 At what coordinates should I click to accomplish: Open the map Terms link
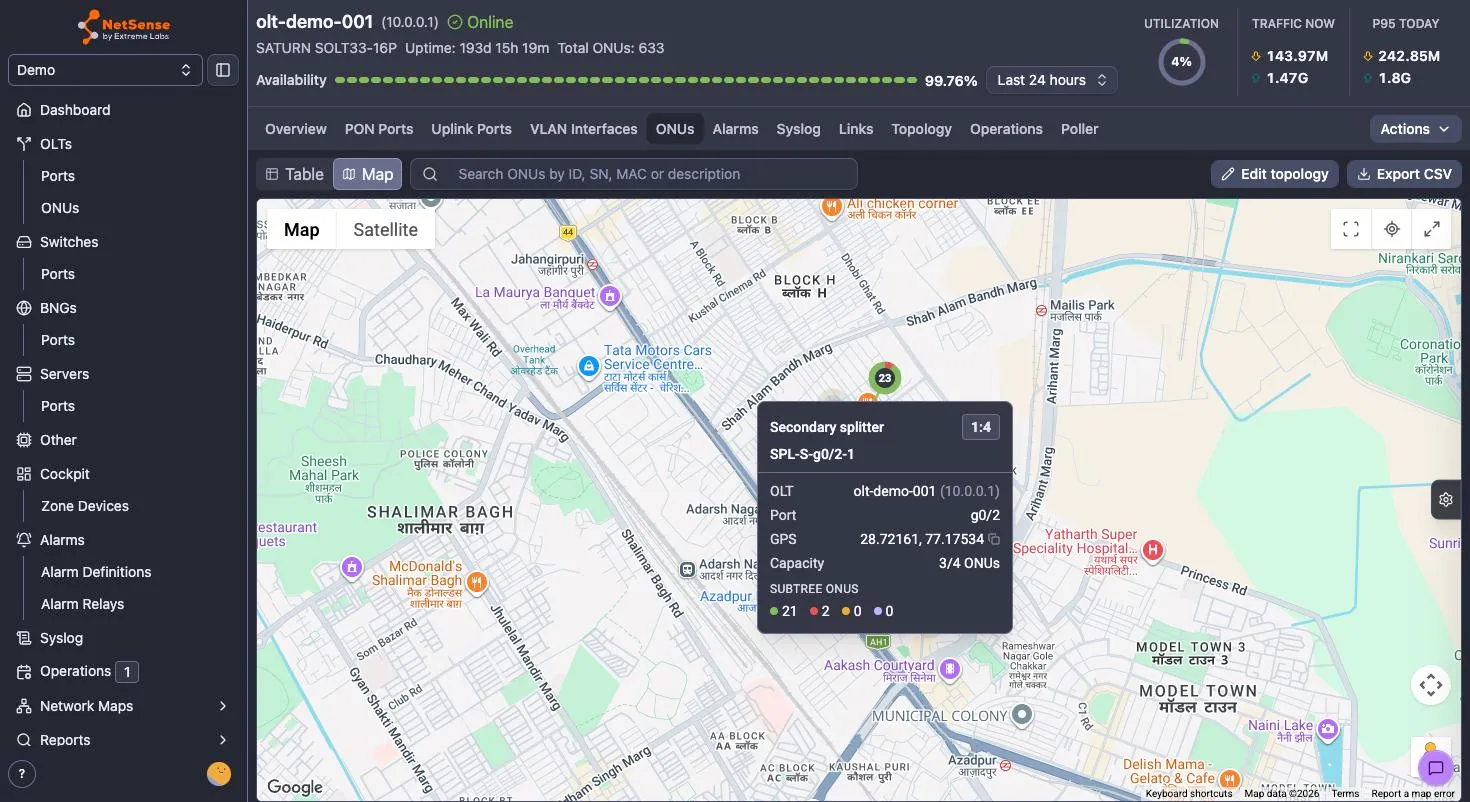click(x=1345, y=794)
